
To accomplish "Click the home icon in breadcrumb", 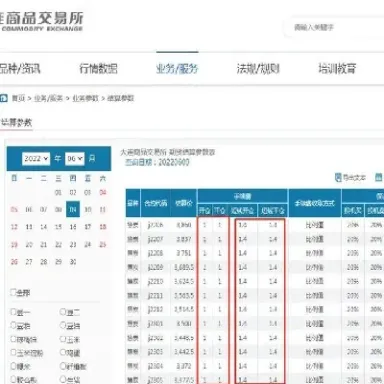I will click(4, 98).
